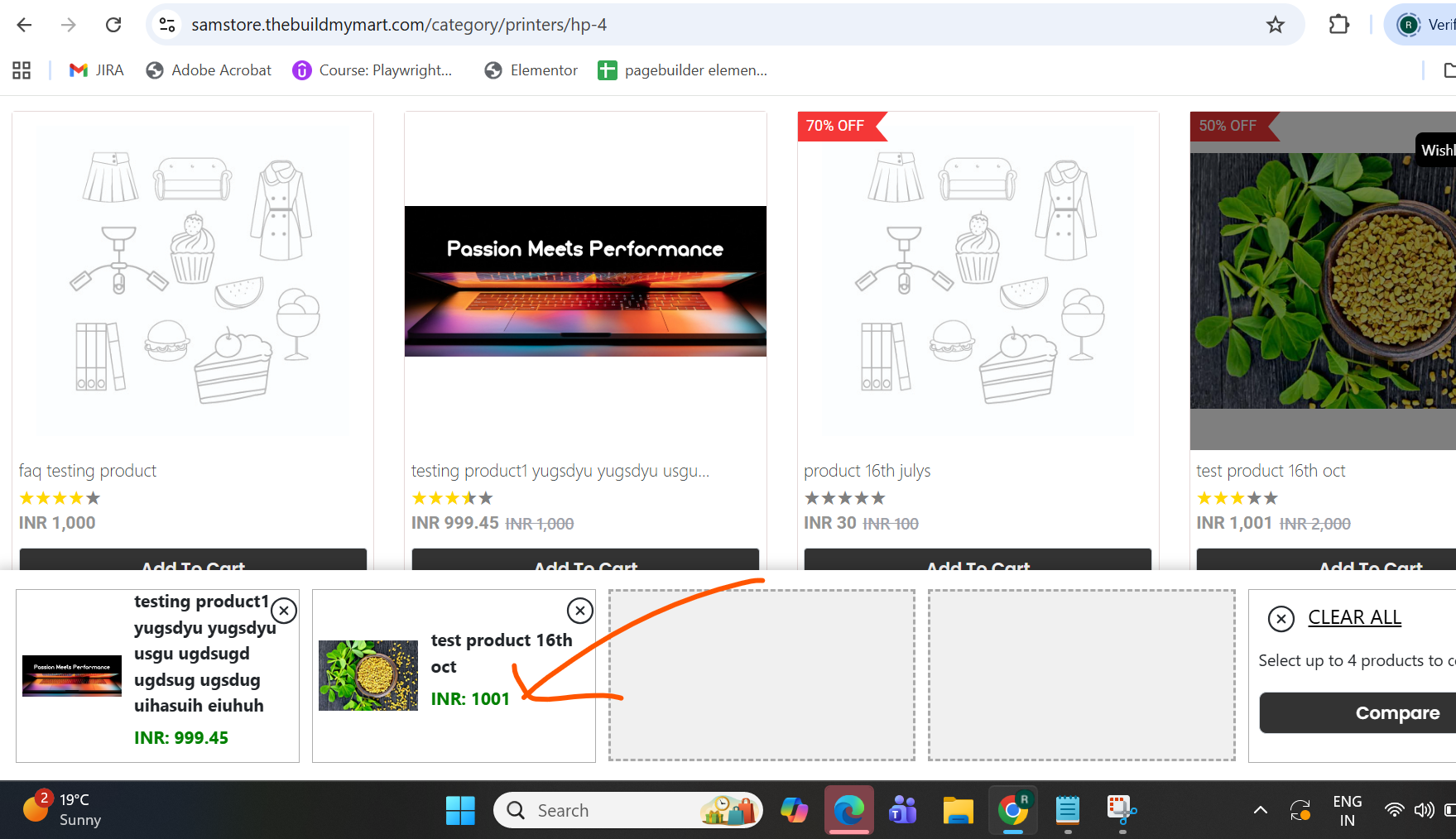
Task: Add product 16th julys to cart
Action: point(978,559)
